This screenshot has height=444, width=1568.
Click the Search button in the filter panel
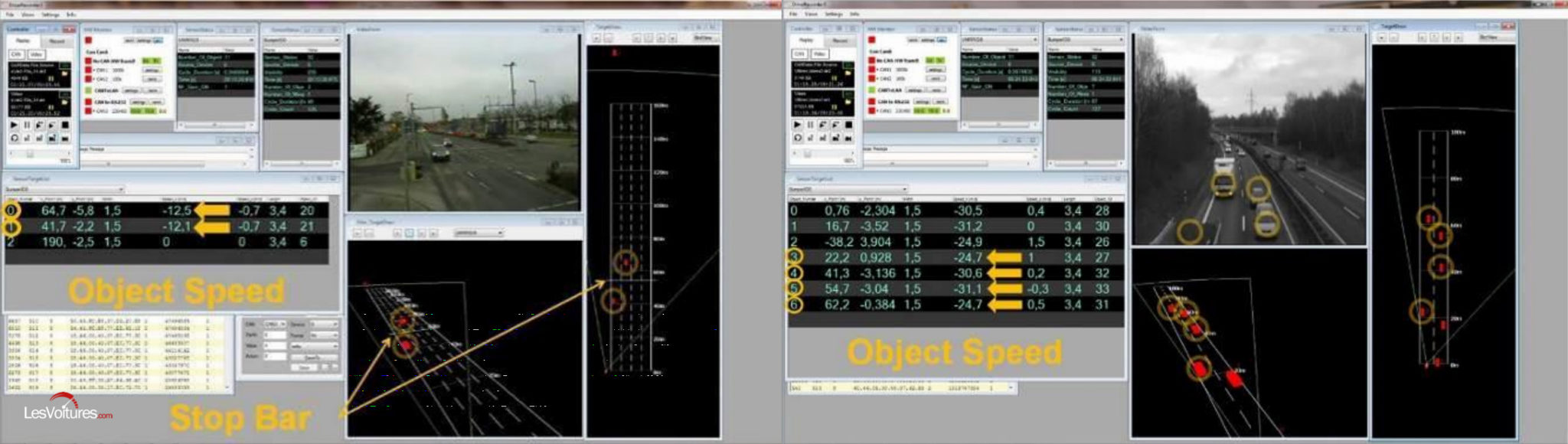312,357
